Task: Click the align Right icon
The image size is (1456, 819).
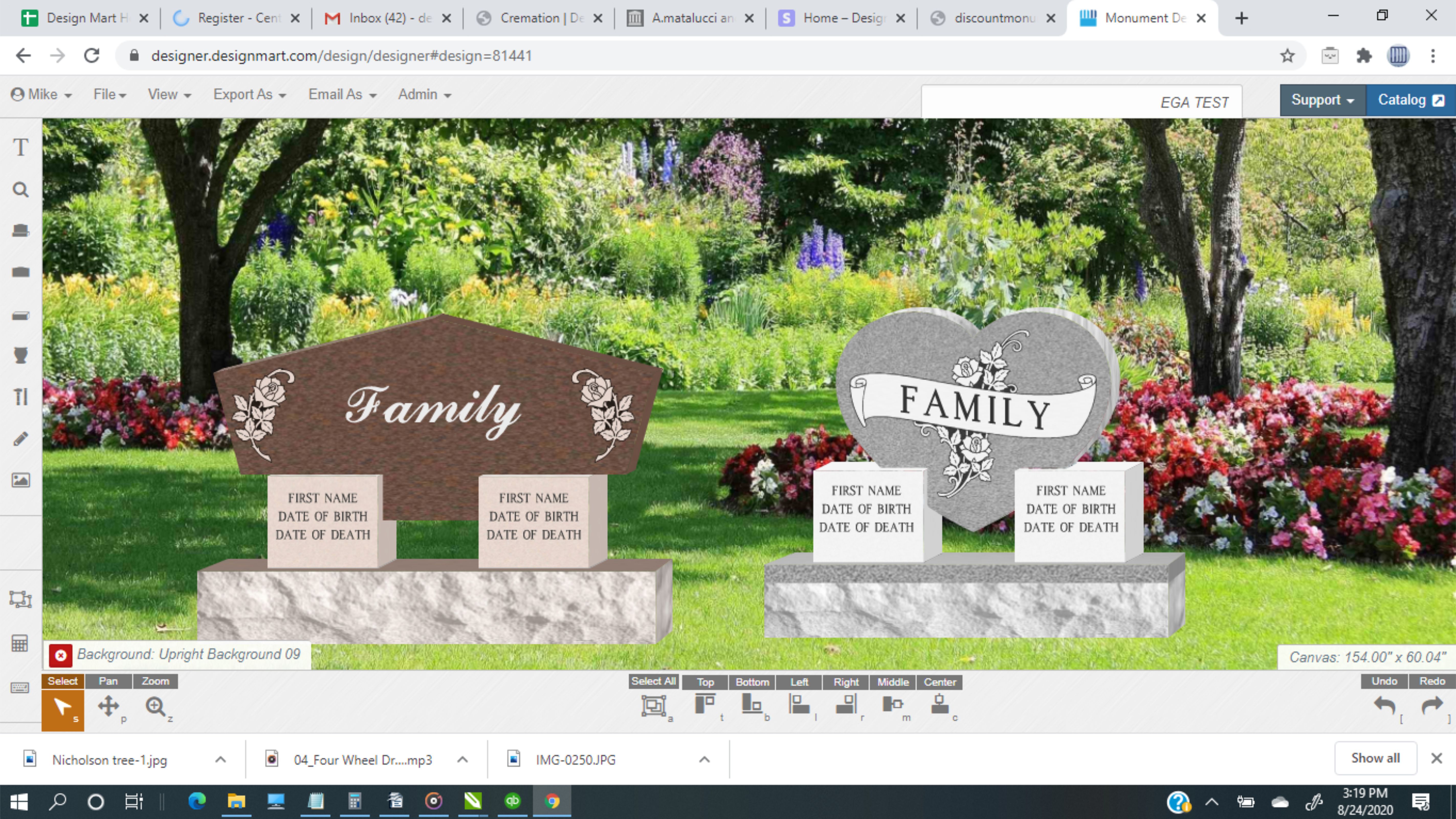Action: point(846,704)
